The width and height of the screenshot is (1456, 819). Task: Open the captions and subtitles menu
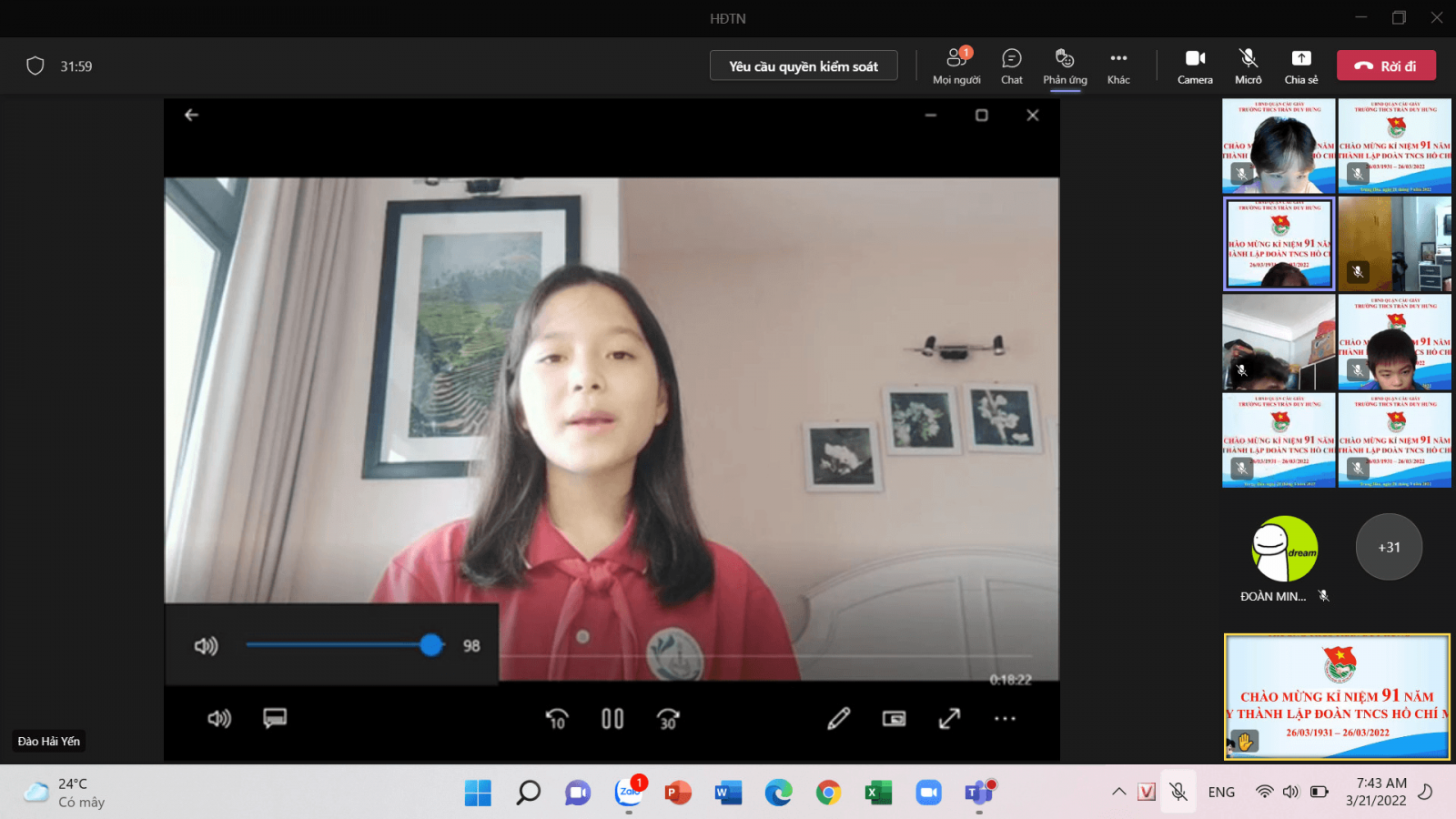pos(275,719)
